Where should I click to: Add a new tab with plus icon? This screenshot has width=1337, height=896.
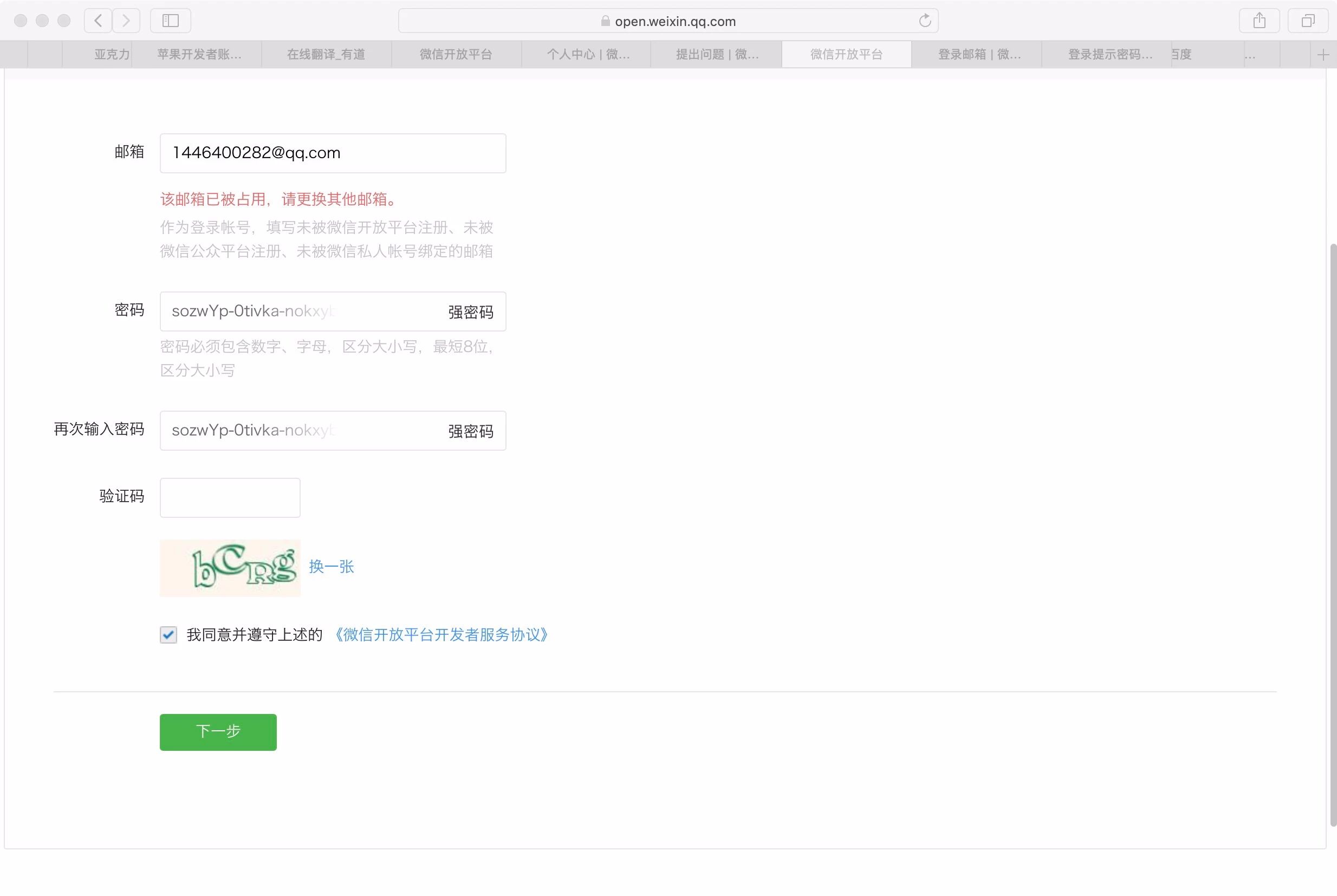coord(1323,55)
